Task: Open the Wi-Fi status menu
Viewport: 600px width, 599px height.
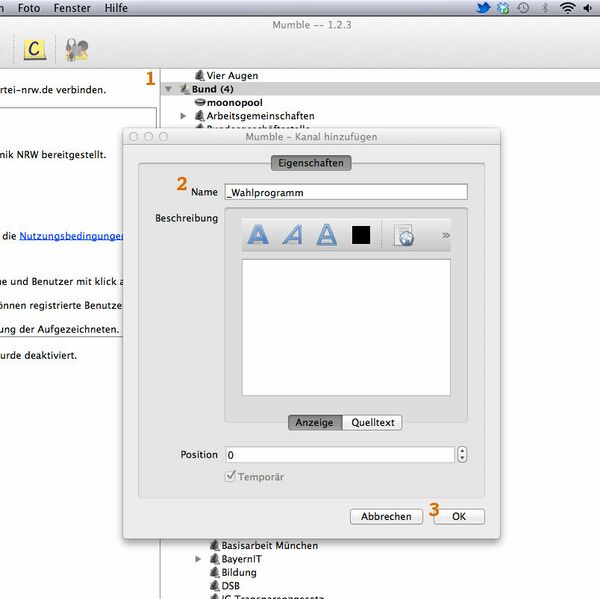Action: tap(568, 8)
